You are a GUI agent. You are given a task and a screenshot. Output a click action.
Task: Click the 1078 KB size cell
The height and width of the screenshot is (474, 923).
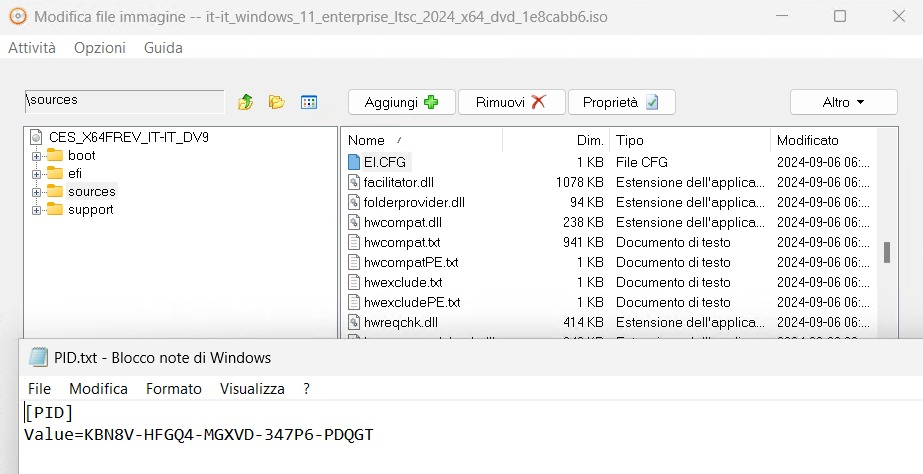(579, 183)
